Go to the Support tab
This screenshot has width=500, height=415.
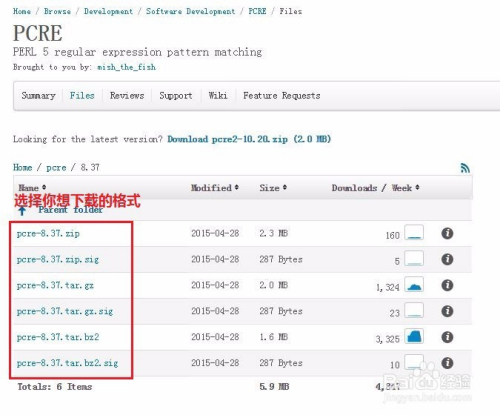(x=176, y=96)
